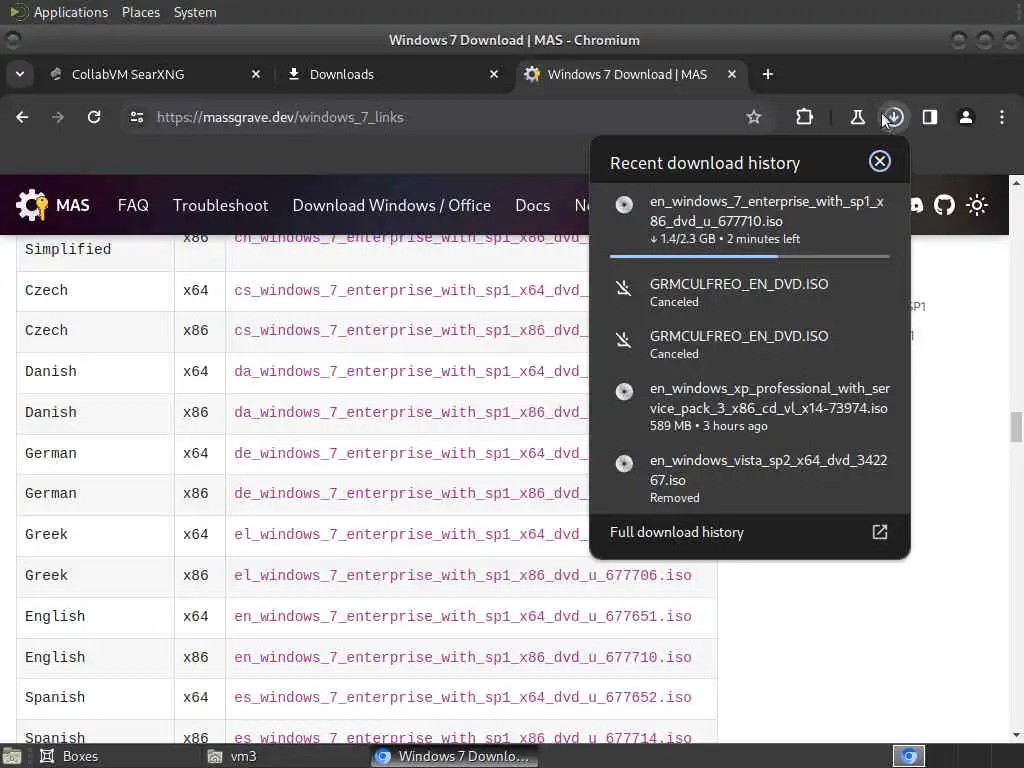
Task: Open the Extensions puzzle icon
Action: point(805,118)
